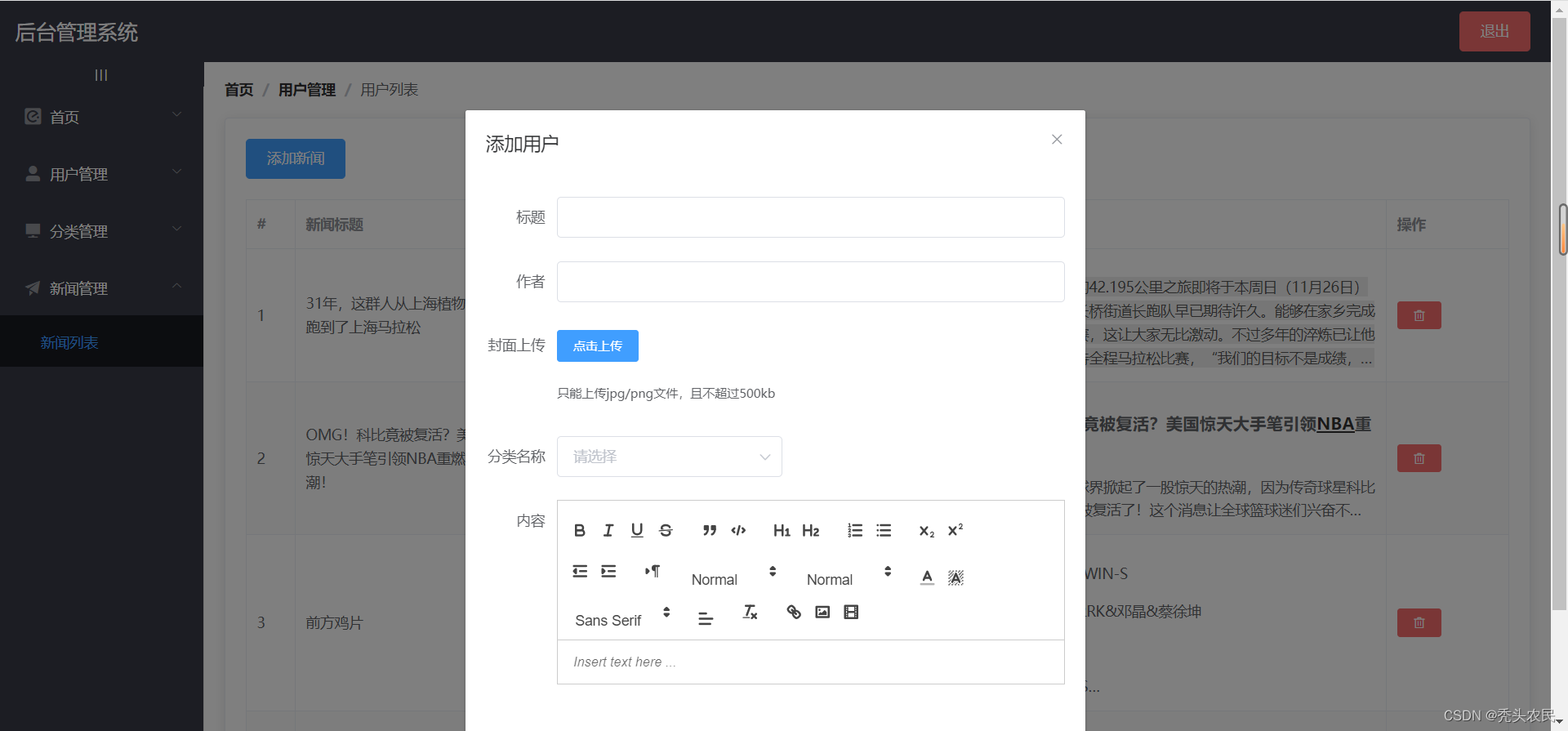Clear text formatting in the editor
Viewport: 1568px width, 731px height.
(750, 612)
